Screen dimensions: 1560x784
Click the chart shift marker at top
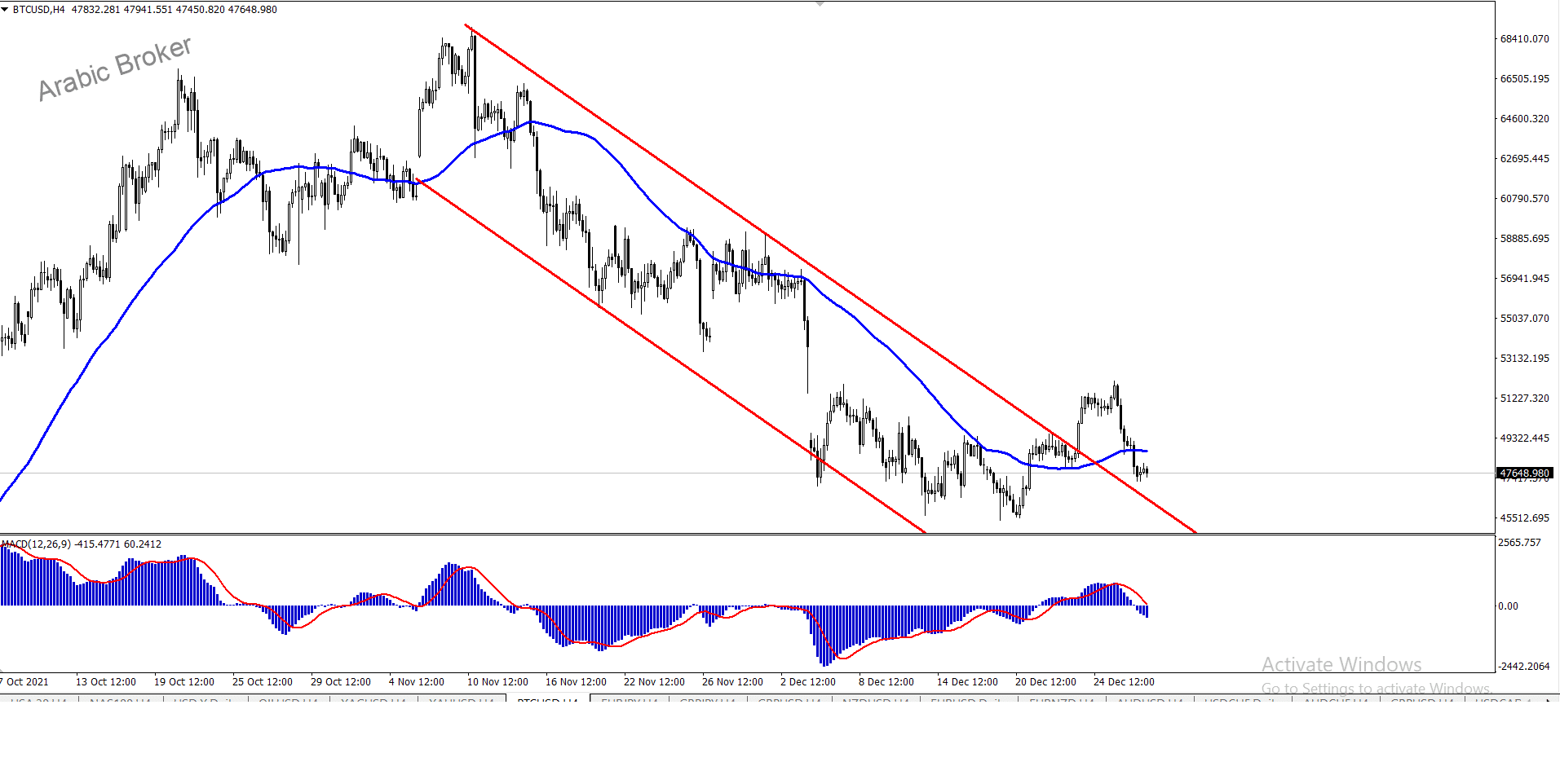pyautogui.click(x=820, y=3)
